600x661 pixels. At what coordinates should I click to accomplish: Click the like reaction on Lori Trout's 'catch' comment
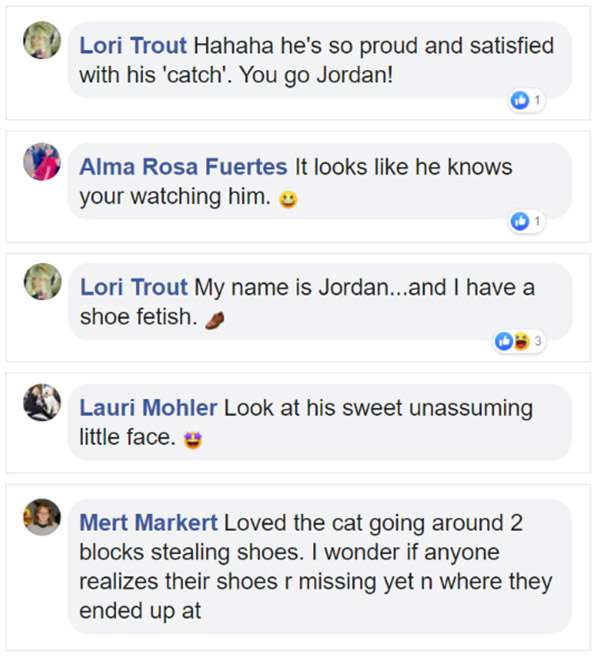click(520, 100)
